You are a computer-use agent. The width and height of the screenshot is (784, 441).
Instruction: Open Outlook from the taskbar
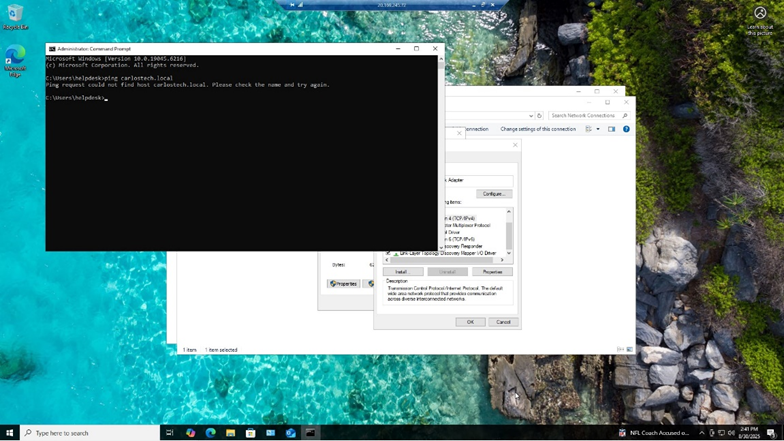tap(290, 433)
